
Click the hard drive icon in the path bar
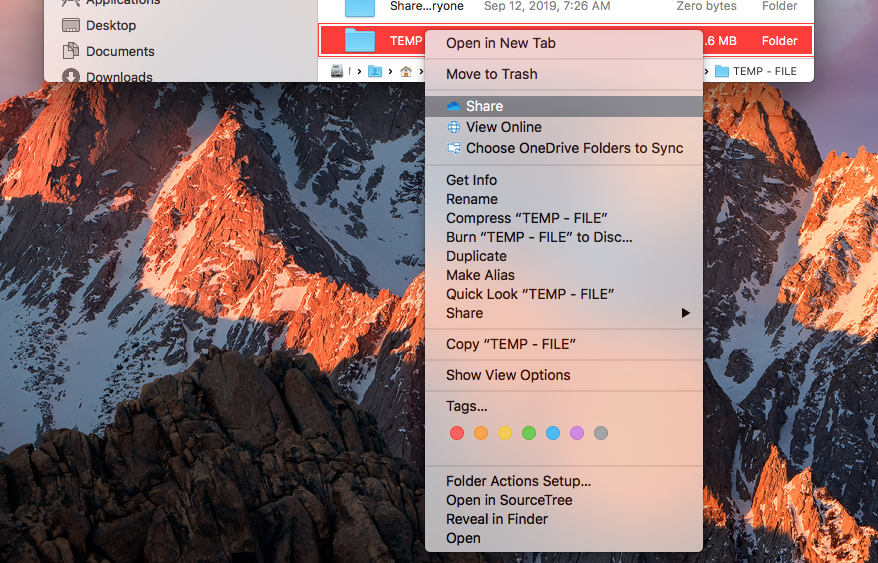(337, 71)
